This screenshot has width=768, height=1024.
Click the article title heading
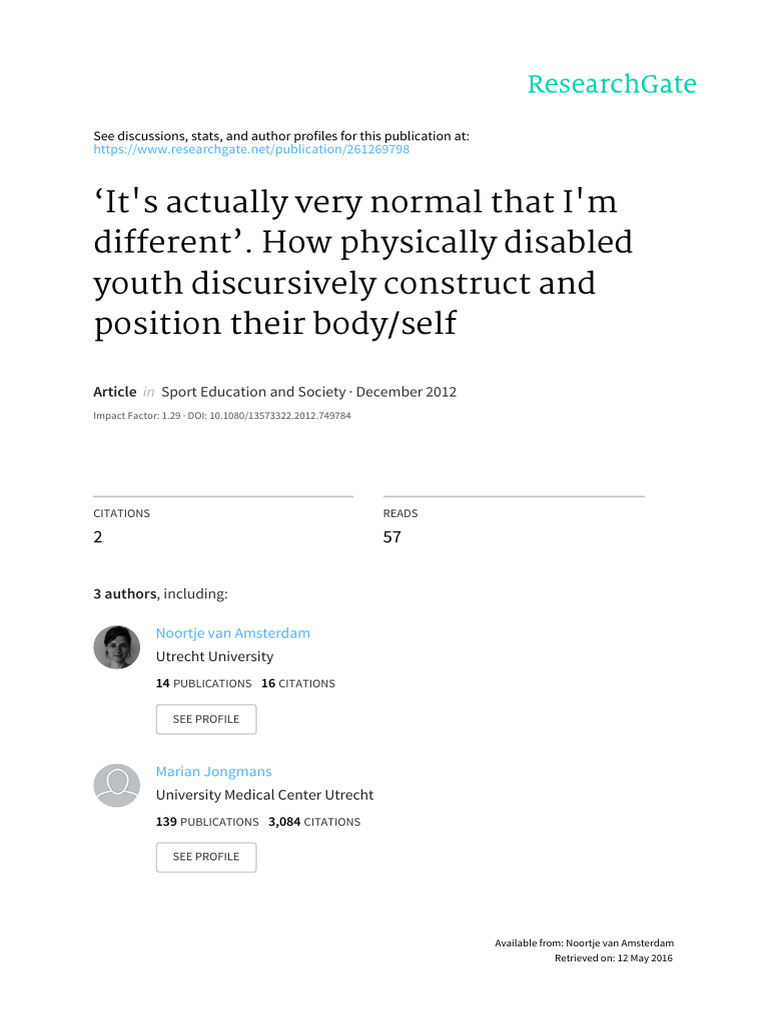tap(363, 264)
